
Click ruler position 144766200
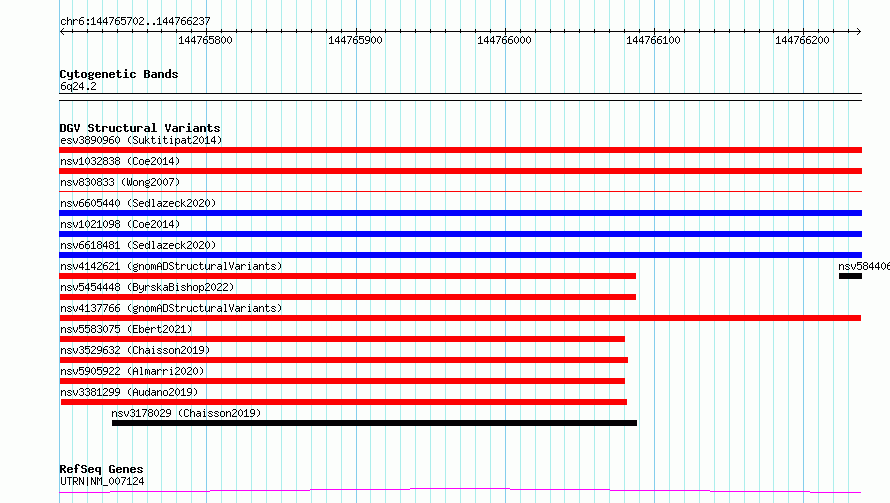802,40
